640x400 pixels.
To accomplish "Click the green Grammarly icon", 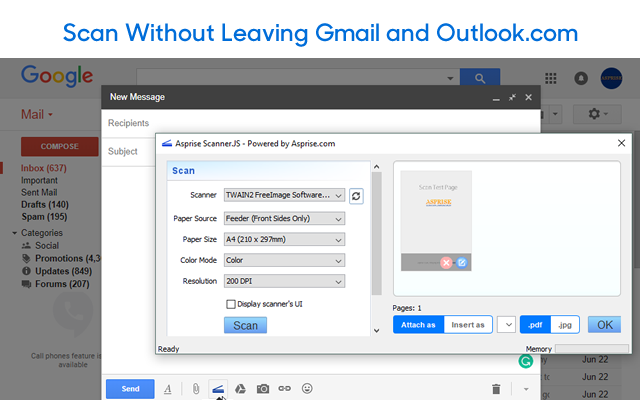I will 526,361.
